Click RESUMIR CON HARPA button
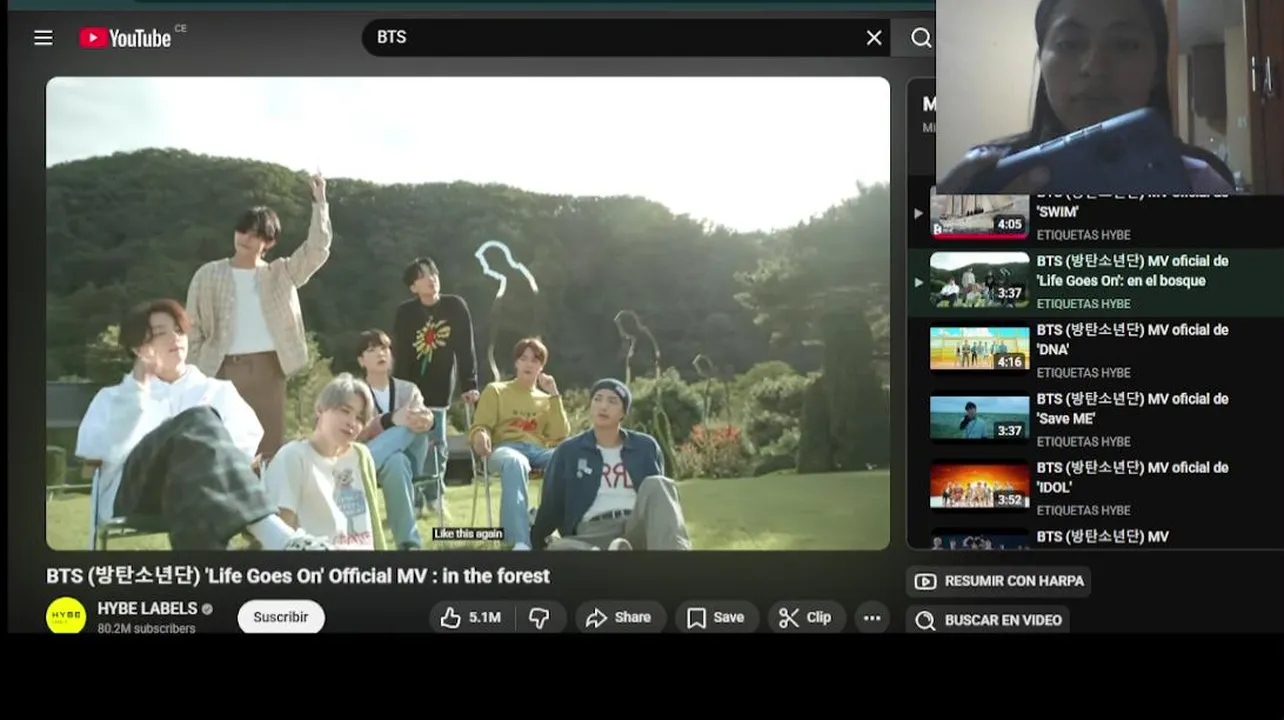The height and width of the screenshot is (720, 1284). coord(999,581)
